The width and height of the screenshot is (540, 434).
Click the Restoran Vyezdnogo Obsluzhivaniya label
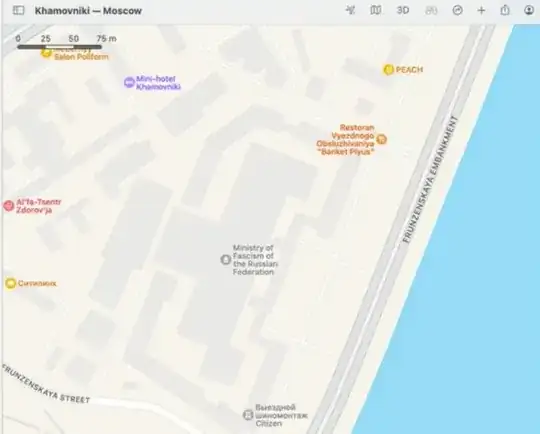tap(346, 140)
